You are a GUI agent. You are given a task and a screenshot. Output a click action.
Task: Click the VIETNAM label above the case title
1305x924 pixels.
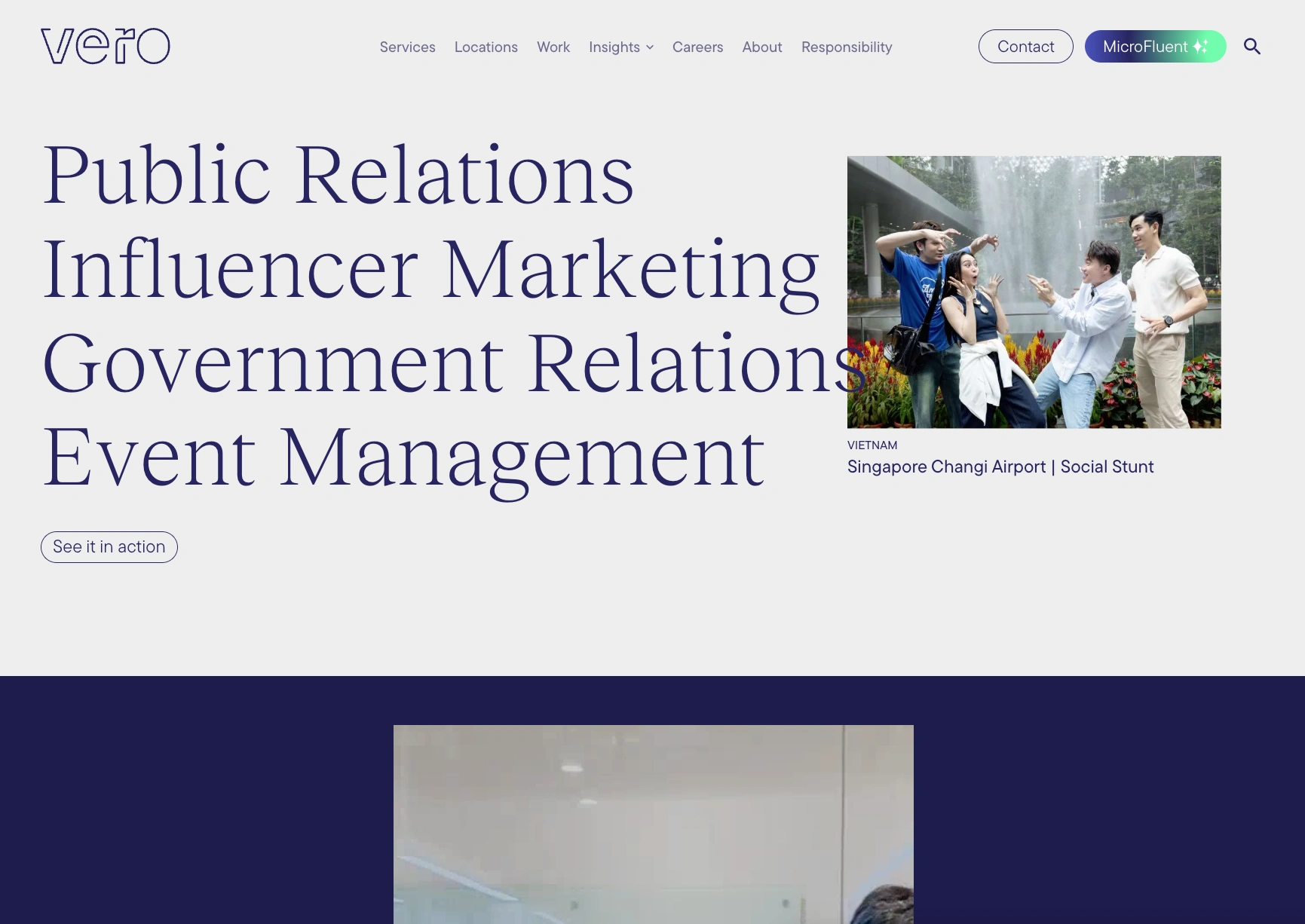coord(872,445)
